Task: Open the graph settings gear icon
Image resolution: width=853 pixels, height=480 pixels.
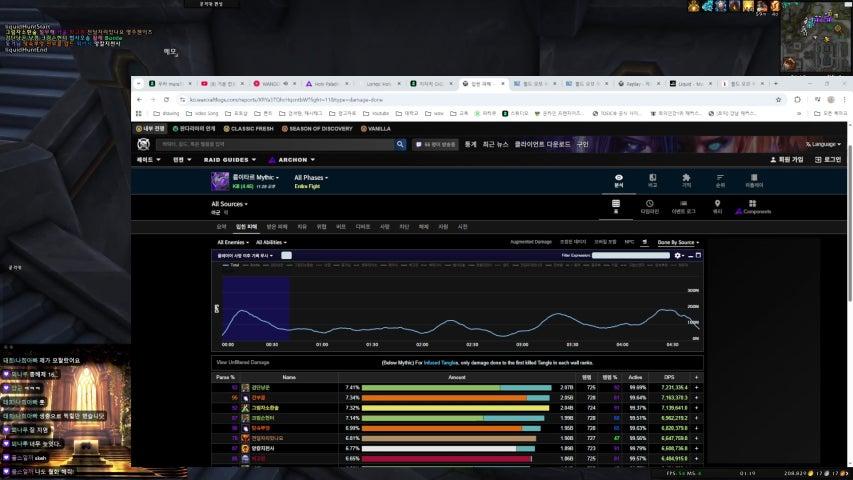Action: click(678, 255)
